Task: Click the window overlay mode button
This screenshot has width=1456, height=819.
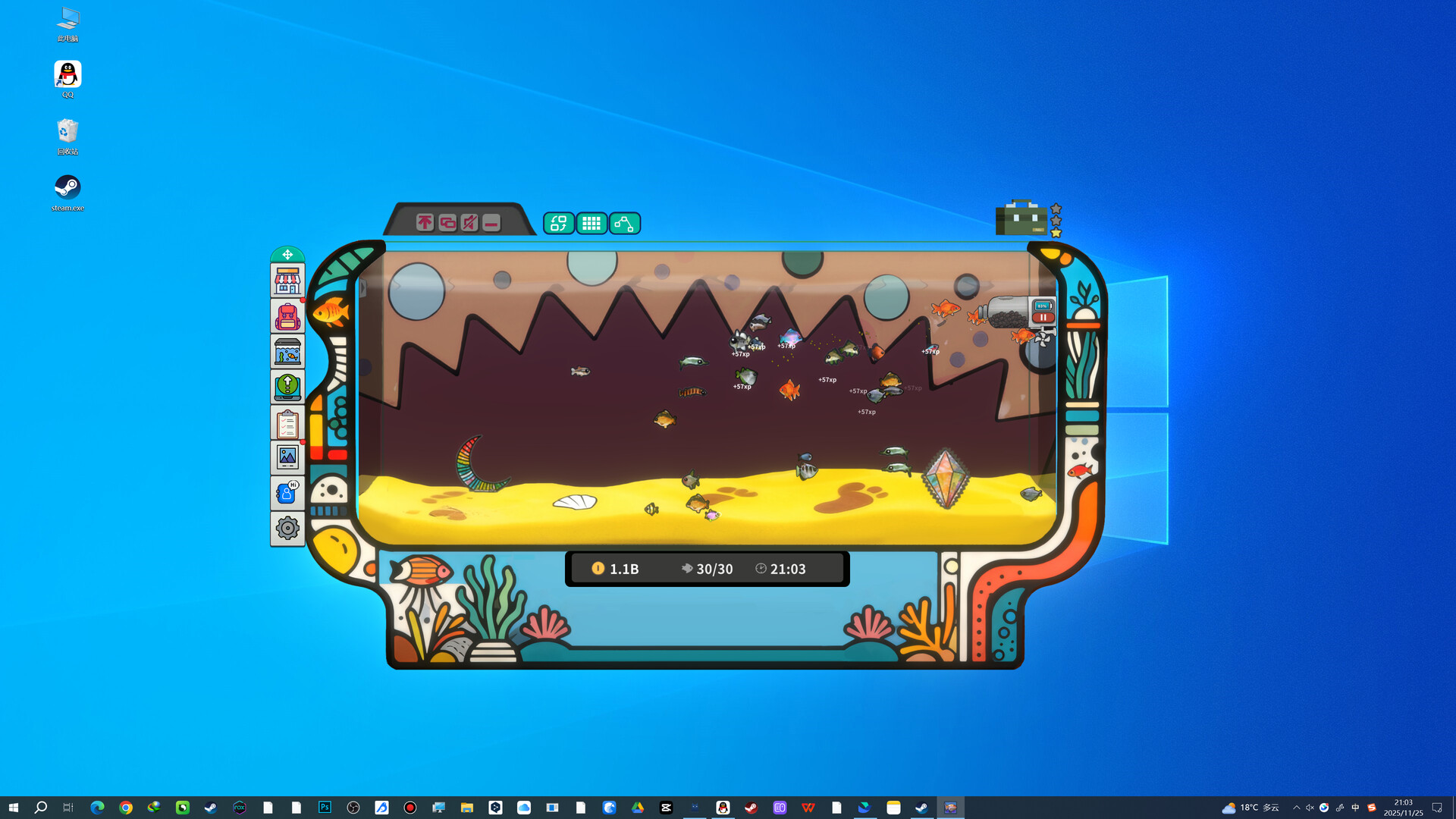Action: pos(447,223)
